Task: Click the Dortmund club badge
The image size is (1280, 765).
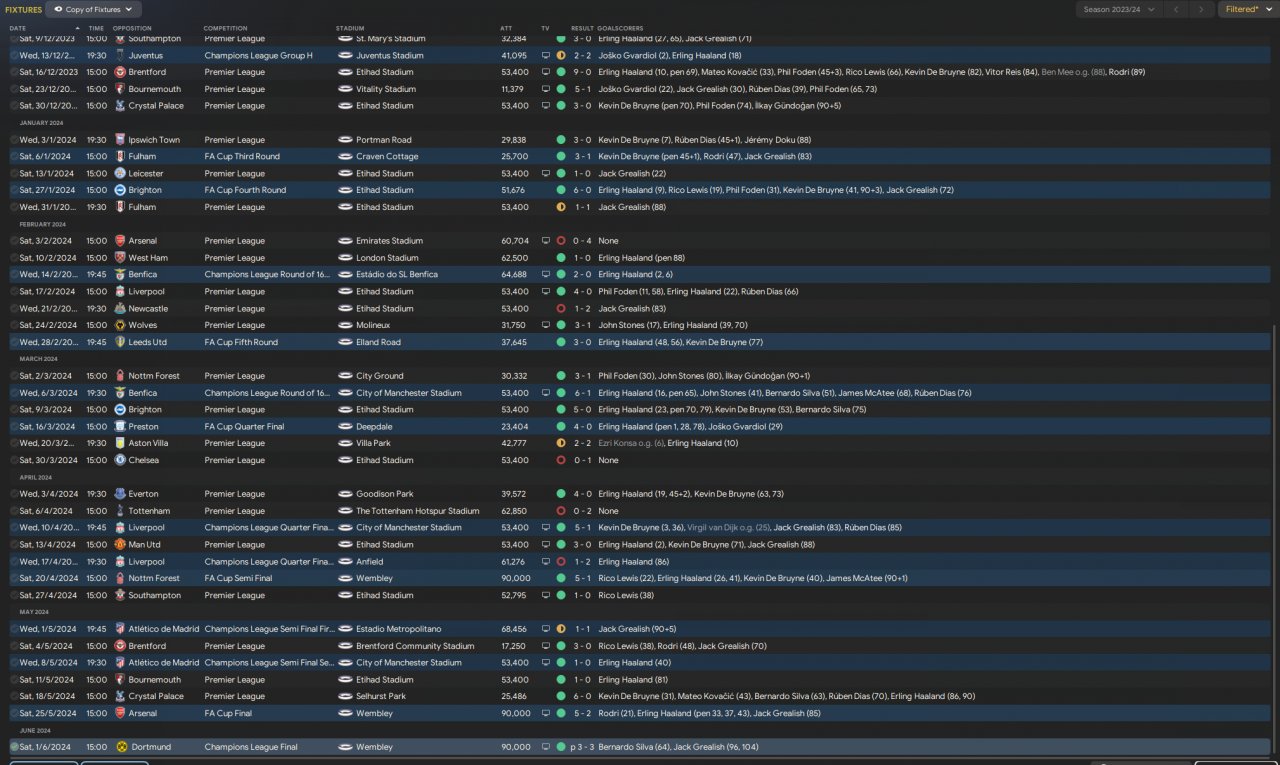Action: [x=120, y=747]
